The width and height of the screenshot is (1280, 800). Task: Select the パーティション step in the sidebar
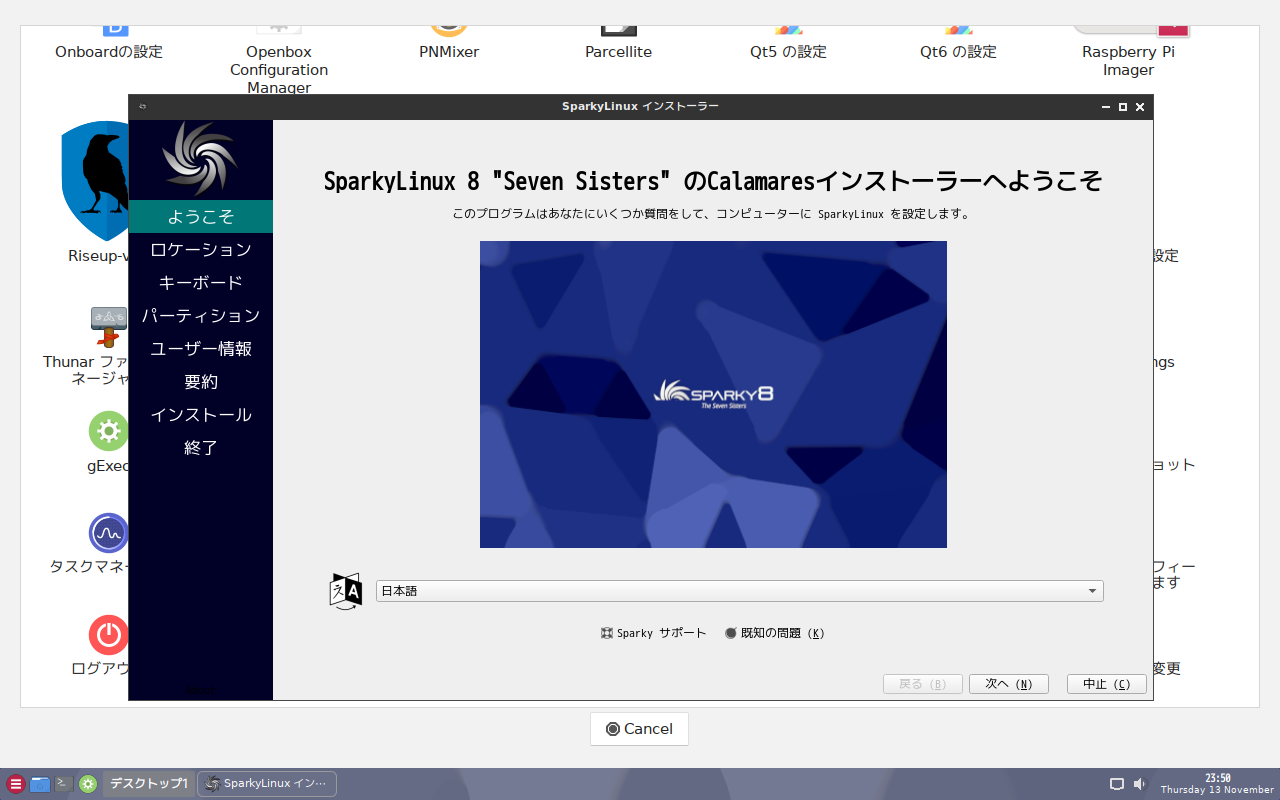(201, 316)
